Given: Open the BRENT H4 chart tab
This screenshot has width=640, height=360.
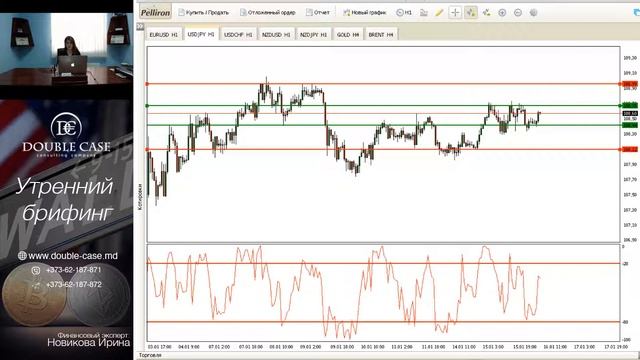Looking at the screenshot, I should (x=380, y=35).
